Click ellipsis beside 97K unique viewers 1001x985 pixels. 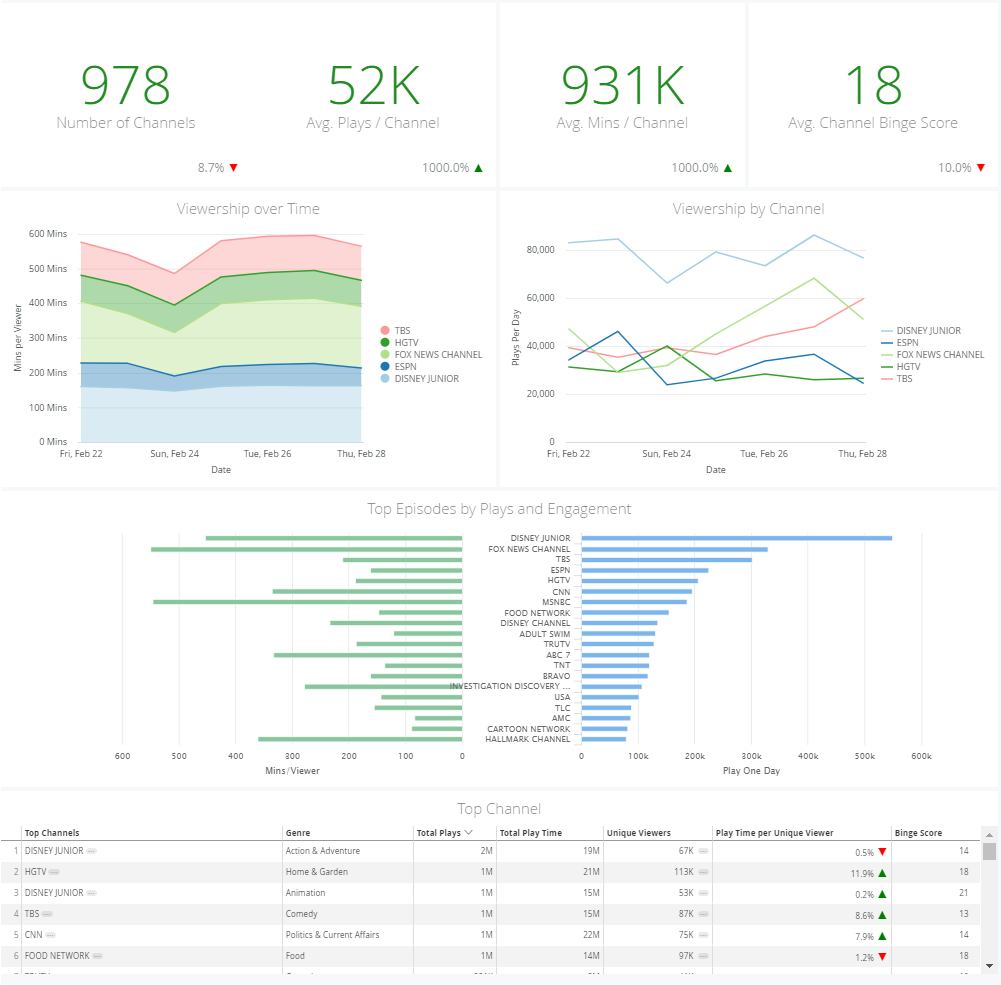[704, 956]
